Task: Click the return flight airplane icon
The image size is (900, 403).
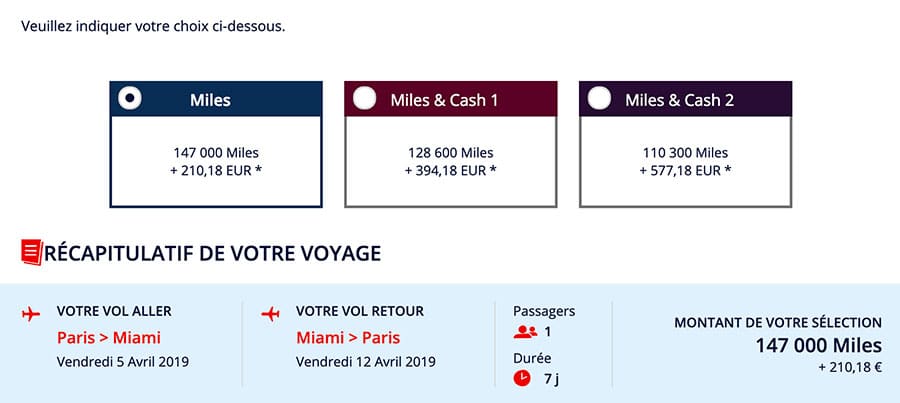Action: click(x=270, y=314)
